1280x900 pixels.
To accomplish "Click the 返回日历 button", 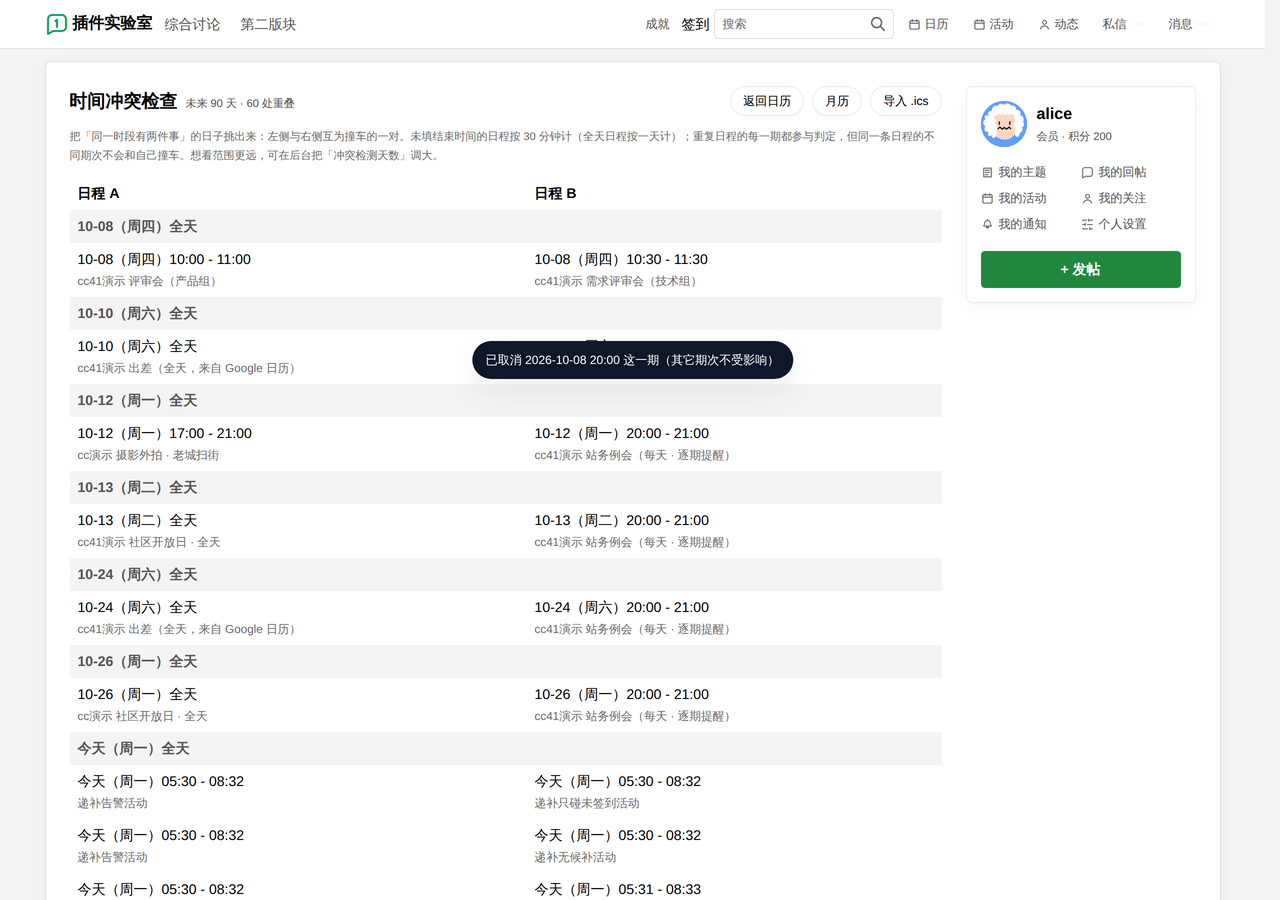I will [767, 101].
